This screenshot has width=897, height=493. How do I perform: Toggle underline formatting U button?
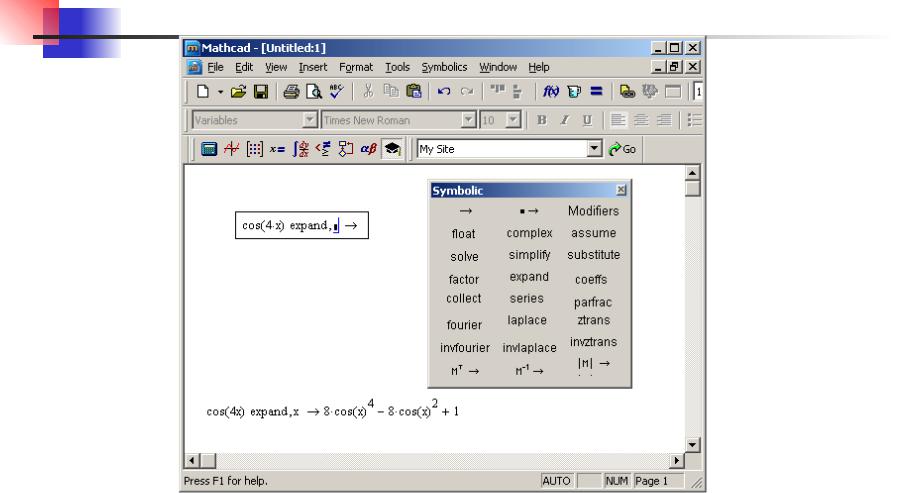[587, 120]
